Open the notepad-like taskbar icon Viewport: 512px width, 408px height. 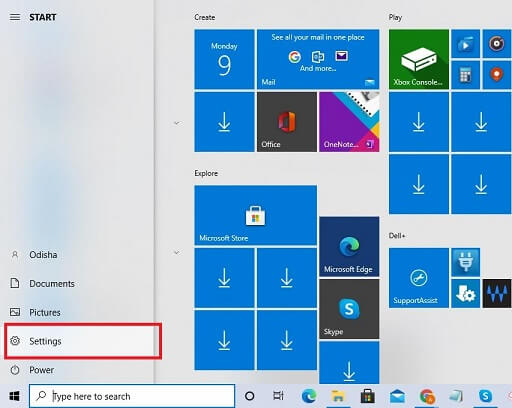click(456, 396)
